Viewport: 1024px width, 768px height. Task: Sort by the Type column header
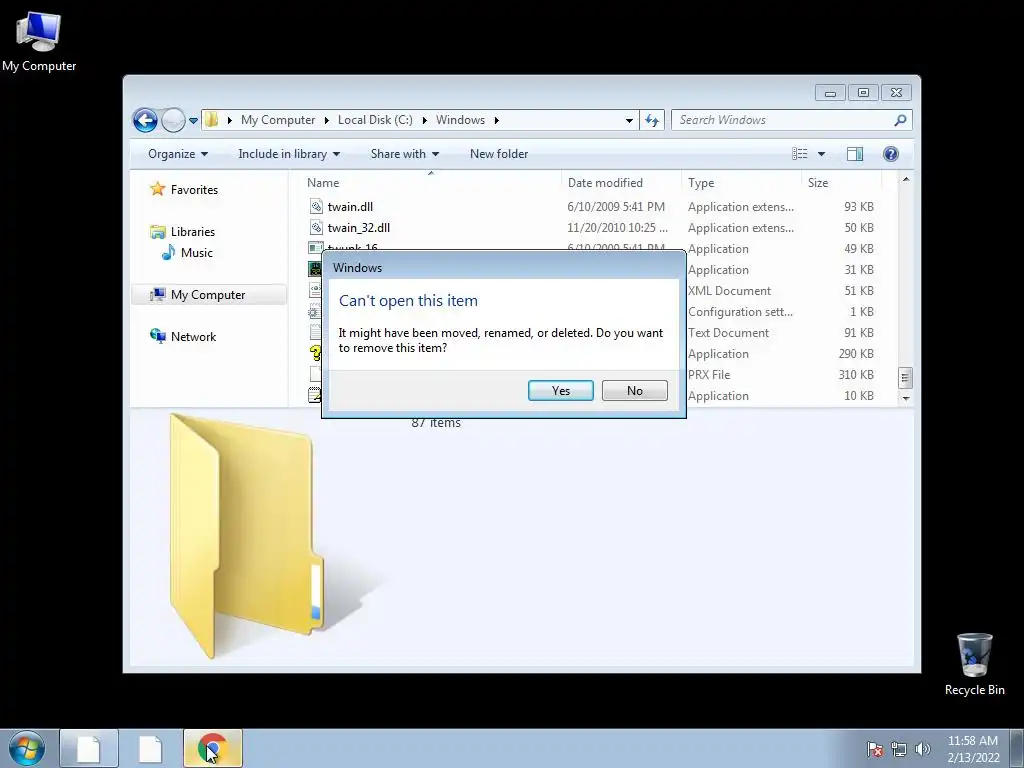click(x=741, y=183)
